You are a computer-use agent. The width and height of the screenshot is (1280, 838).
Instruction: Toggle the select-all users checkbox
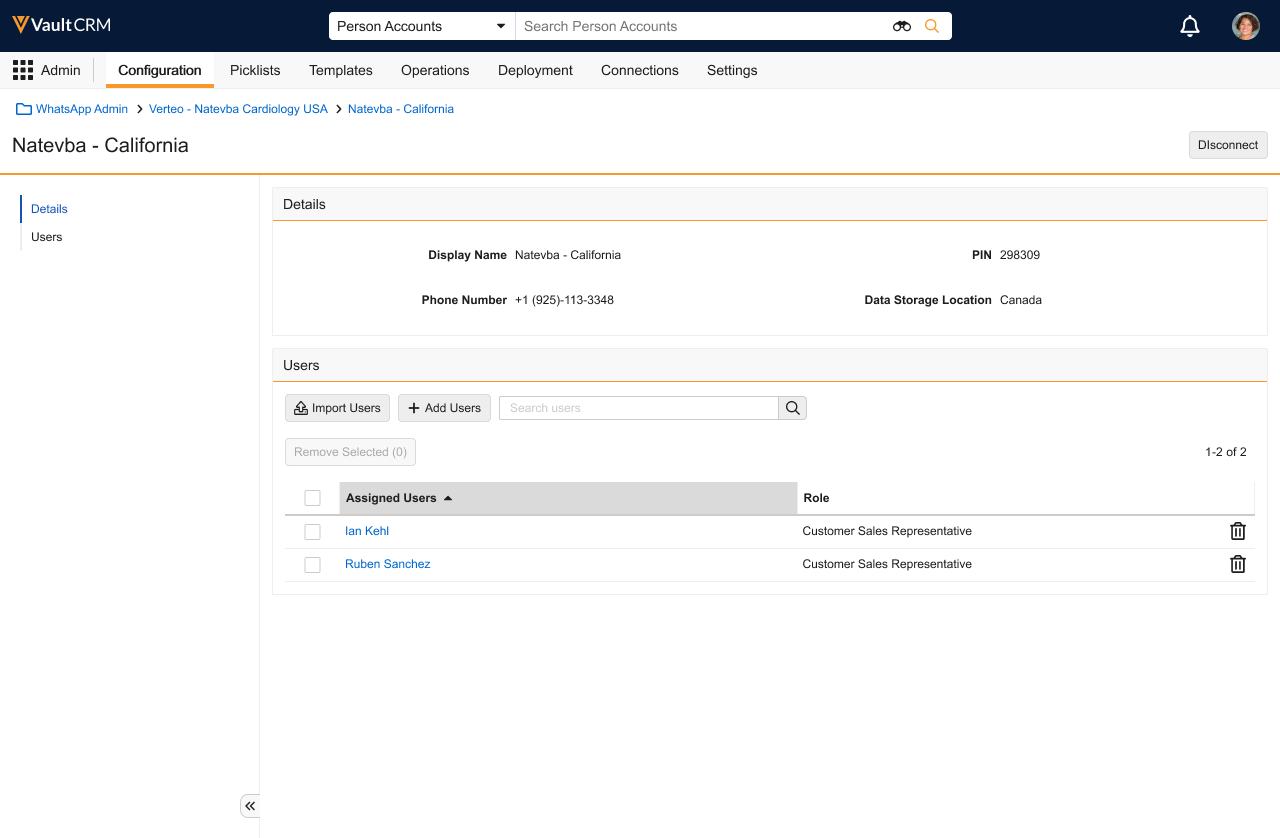(312, 498)
